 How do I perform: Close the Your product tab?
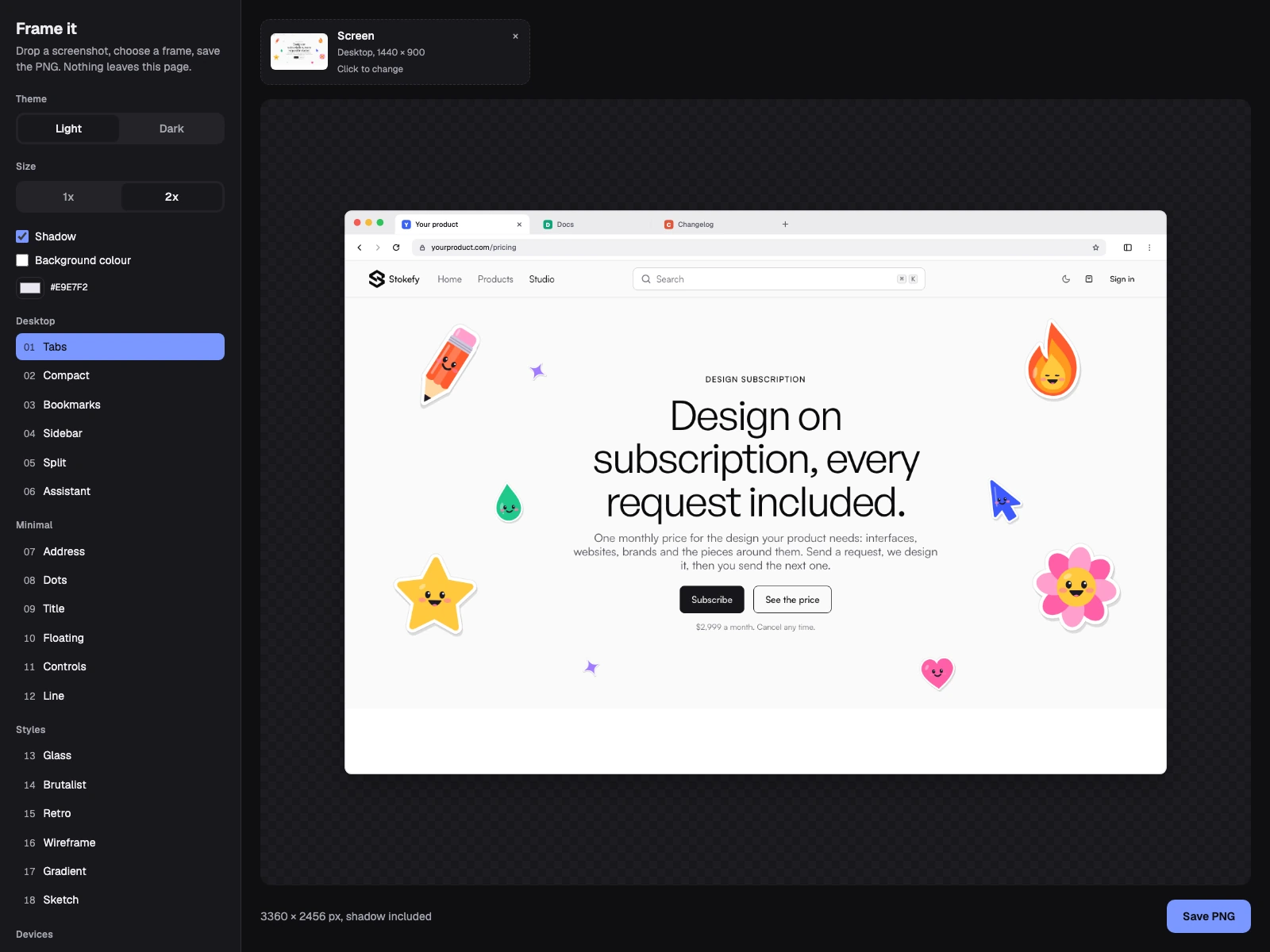tap(519, 225)
